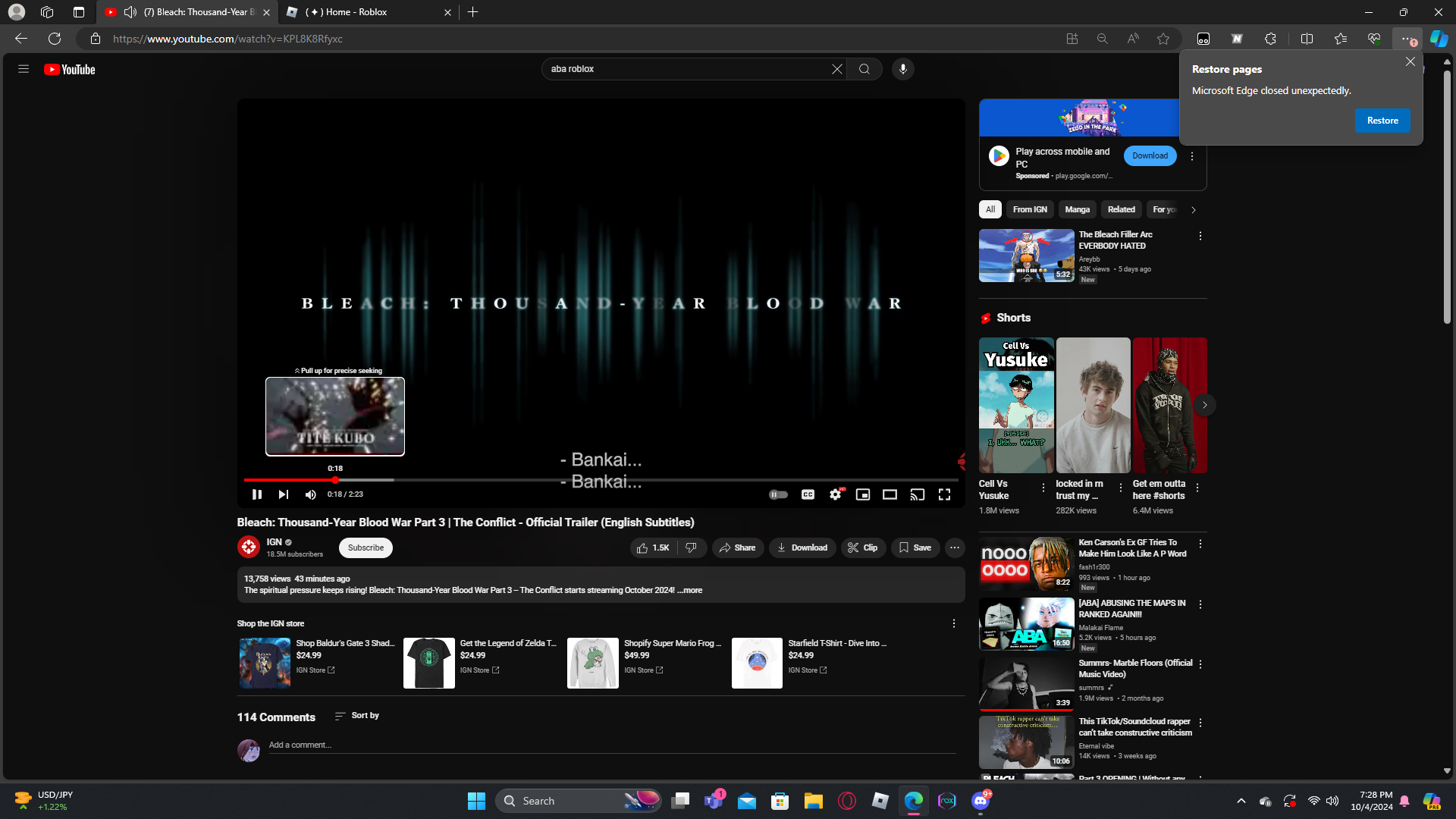Like the video
Screen dimensions: 1456x819
pyautogui.click(x=652, y=548)
